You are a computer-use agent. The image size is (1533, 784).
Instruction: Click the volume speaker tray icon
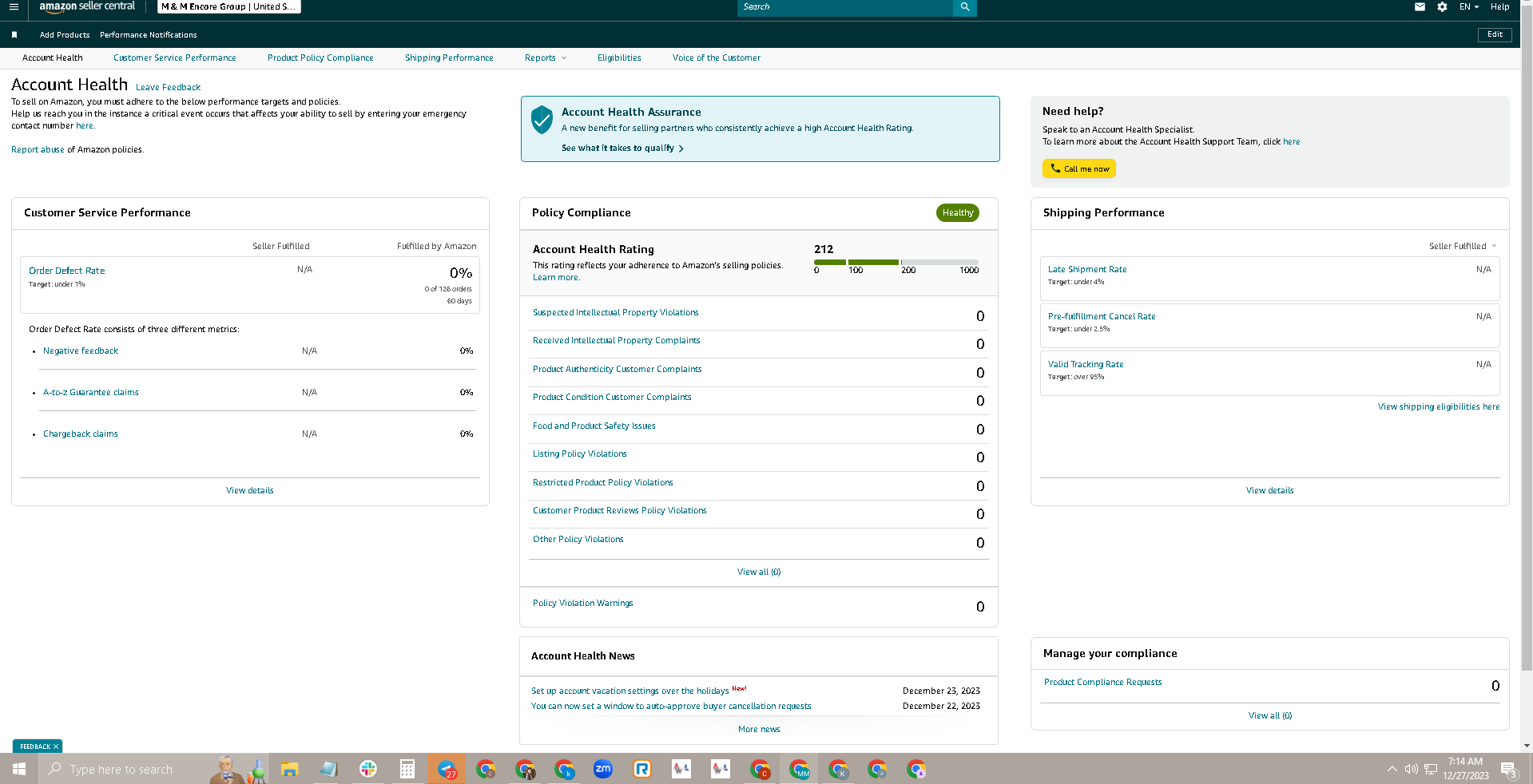click(x=1412, y=769)
